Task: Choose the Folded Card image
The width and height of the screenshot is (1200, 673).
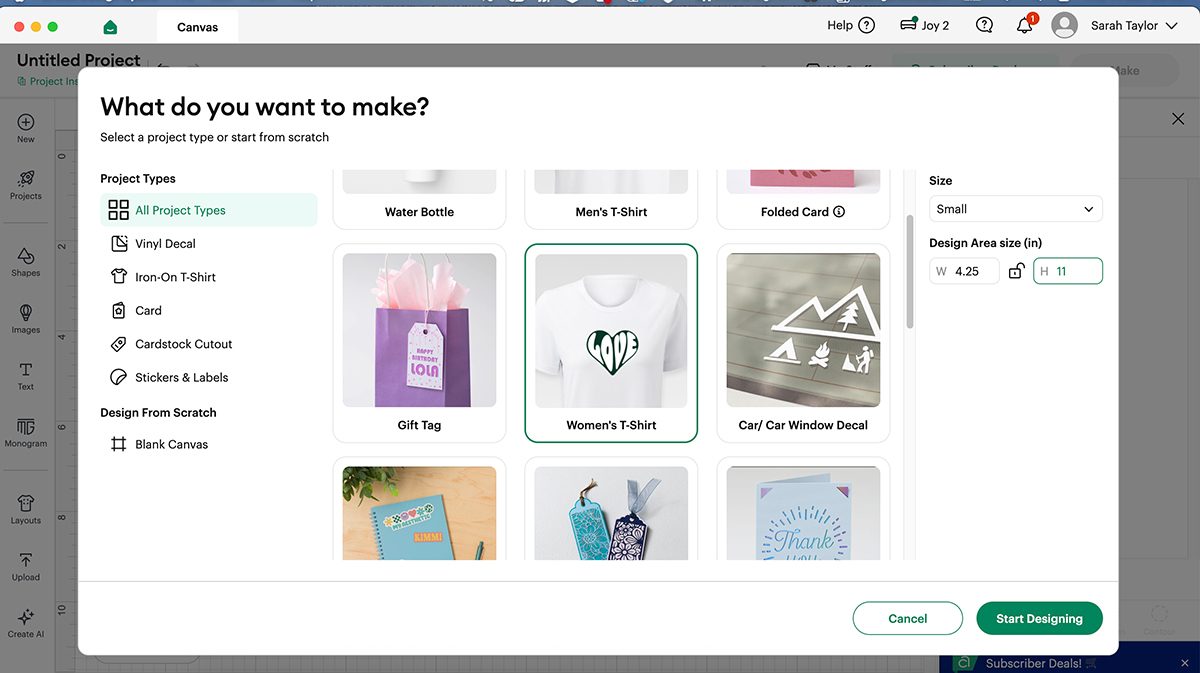Action: (x=803, y=181)
